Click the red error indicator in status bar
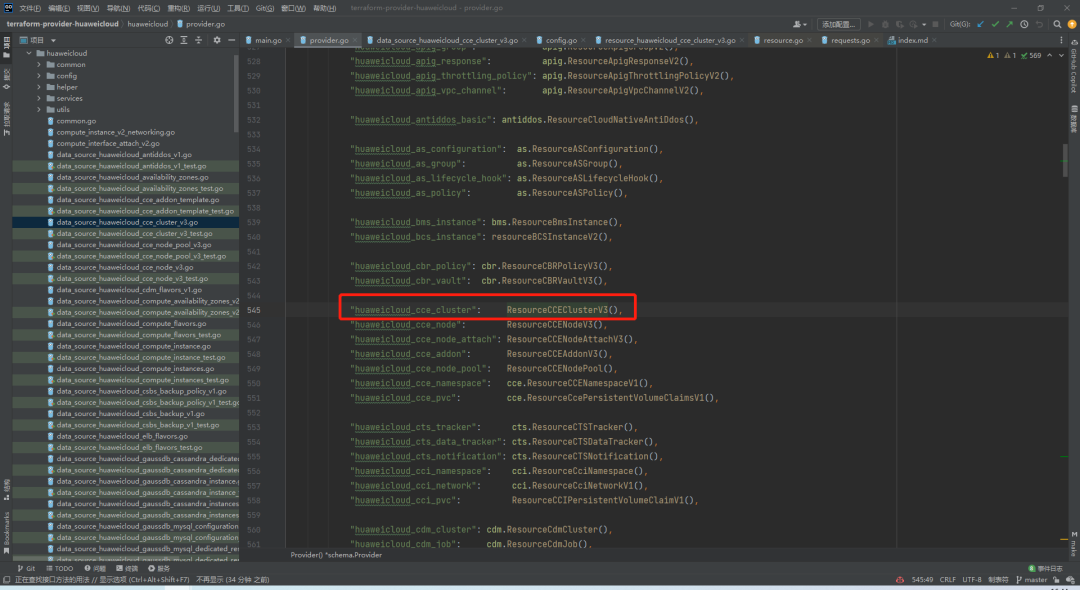Viewport: 1080px width, 590px height. click(900, 580)
